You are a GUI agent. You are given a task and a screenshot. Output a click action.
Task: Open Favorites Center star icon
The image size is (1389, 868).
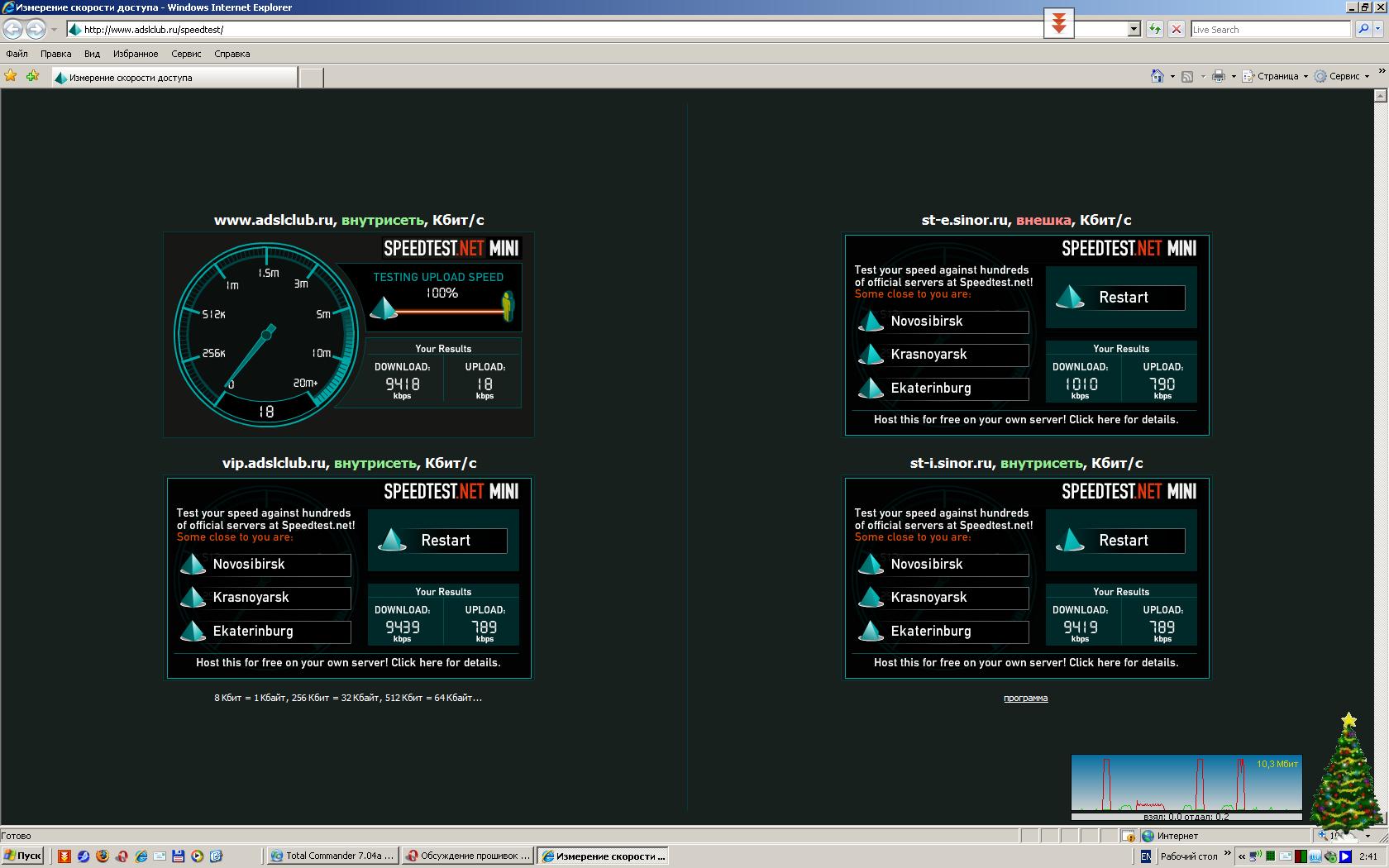11,76
